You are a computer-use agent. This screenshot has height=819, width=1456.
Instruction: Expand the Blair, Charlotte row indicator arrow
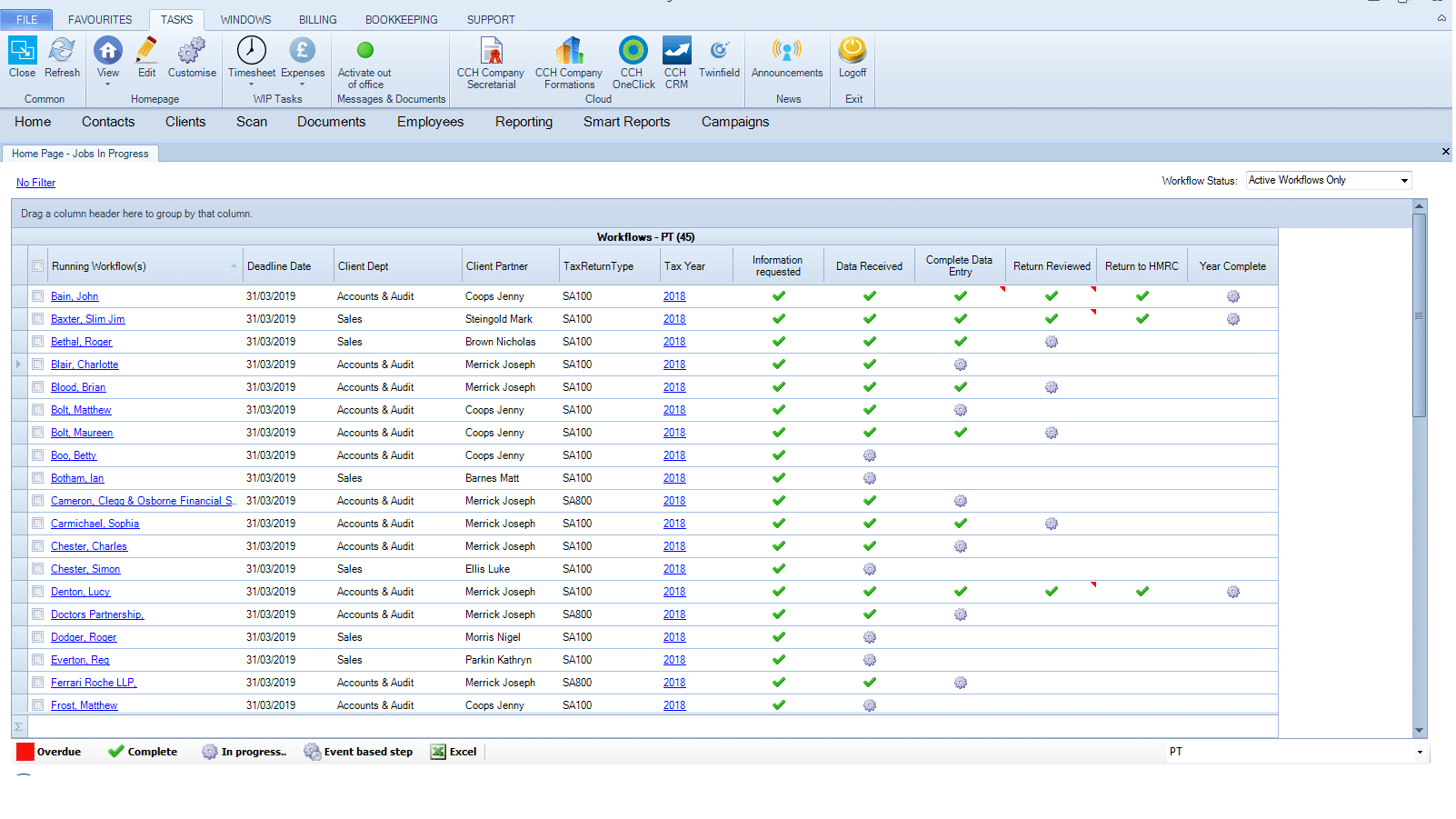[x=18, y=365]
